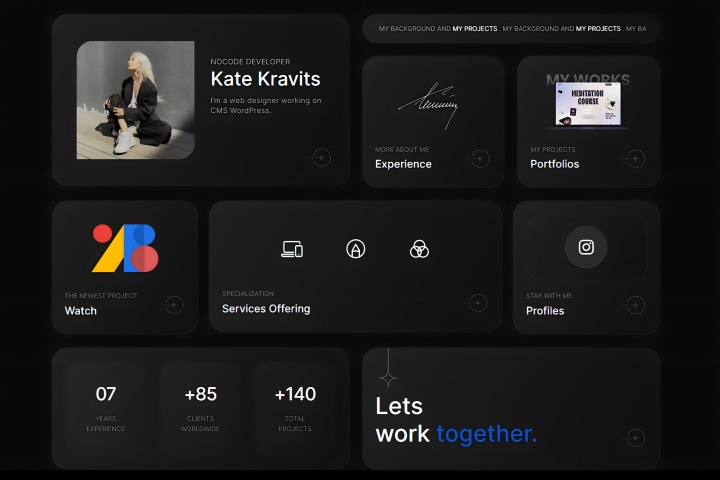Open the Portfolios link
The height and width of the screenshot is (480, 720).
click(554, 164)
